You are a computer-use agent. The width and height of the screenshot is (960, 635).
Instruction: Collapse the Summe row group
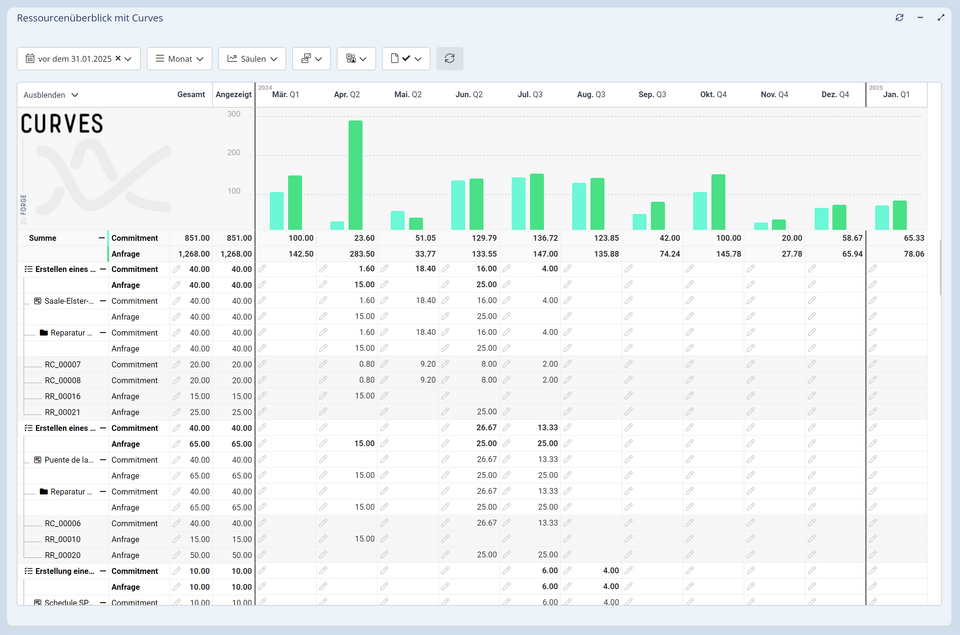(x=101, y=238)
